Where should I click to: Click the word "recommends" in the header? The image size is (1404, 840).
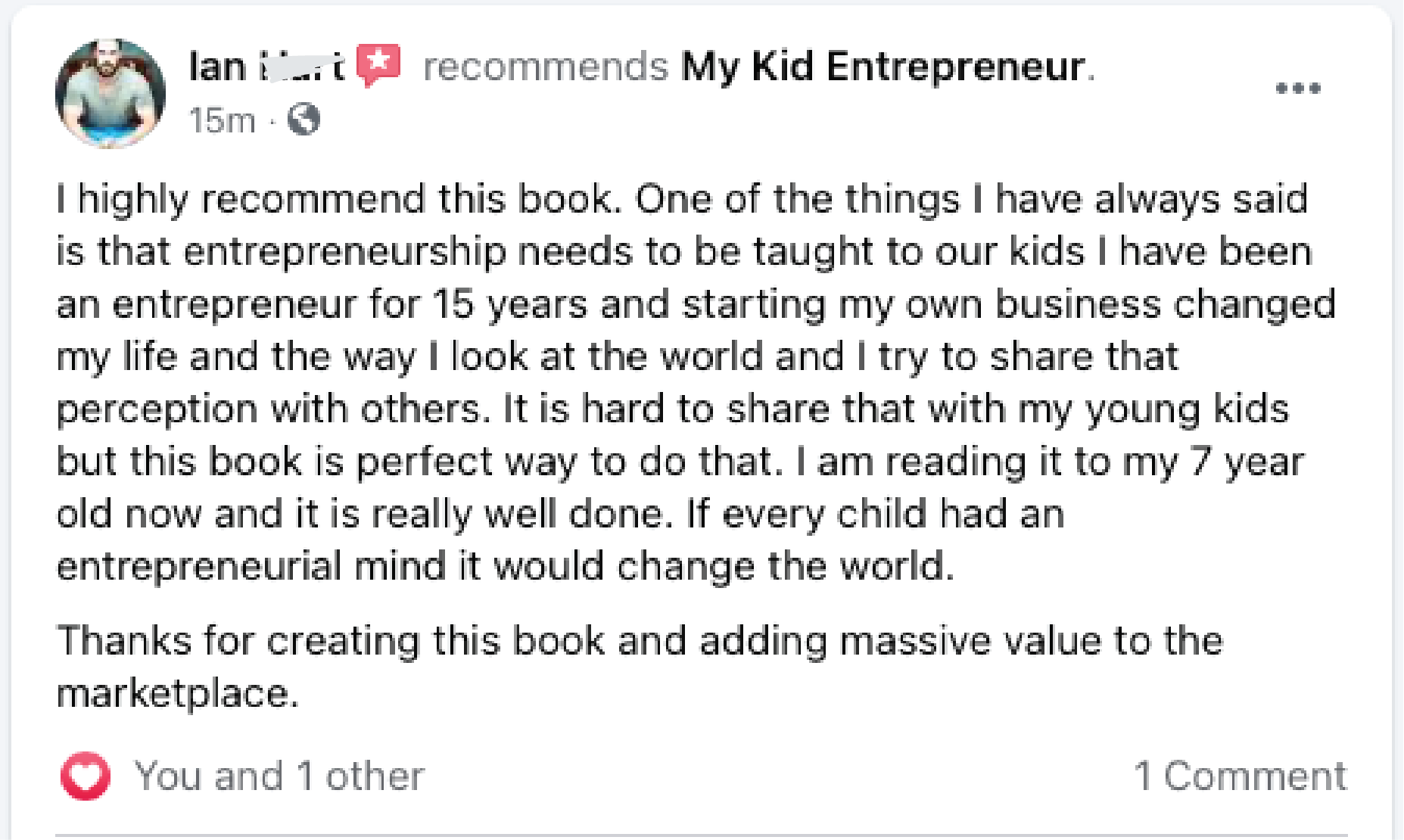545,67
